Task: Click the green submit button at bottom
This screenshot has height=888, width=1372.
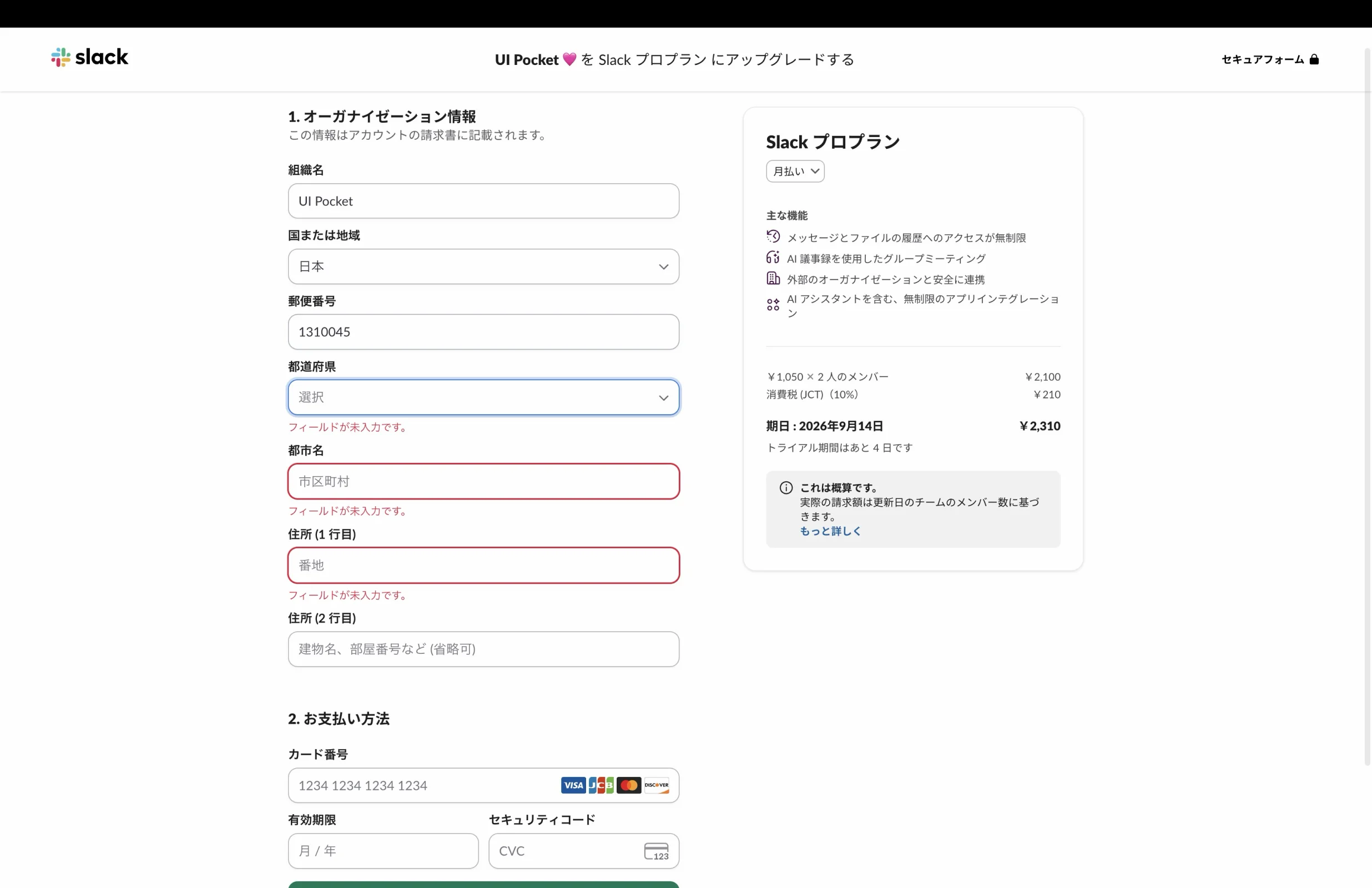Action: point(483,885)
